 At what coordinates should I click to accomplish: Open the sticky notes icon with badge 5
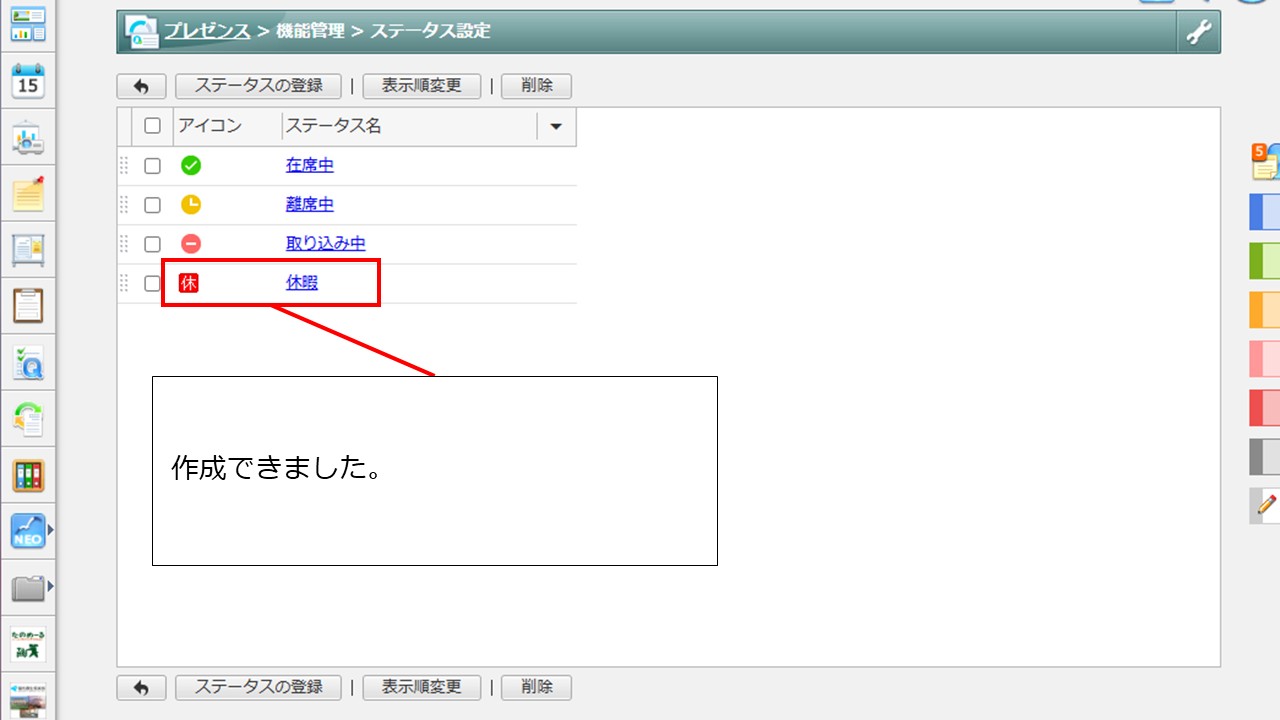pos(1266,161)
